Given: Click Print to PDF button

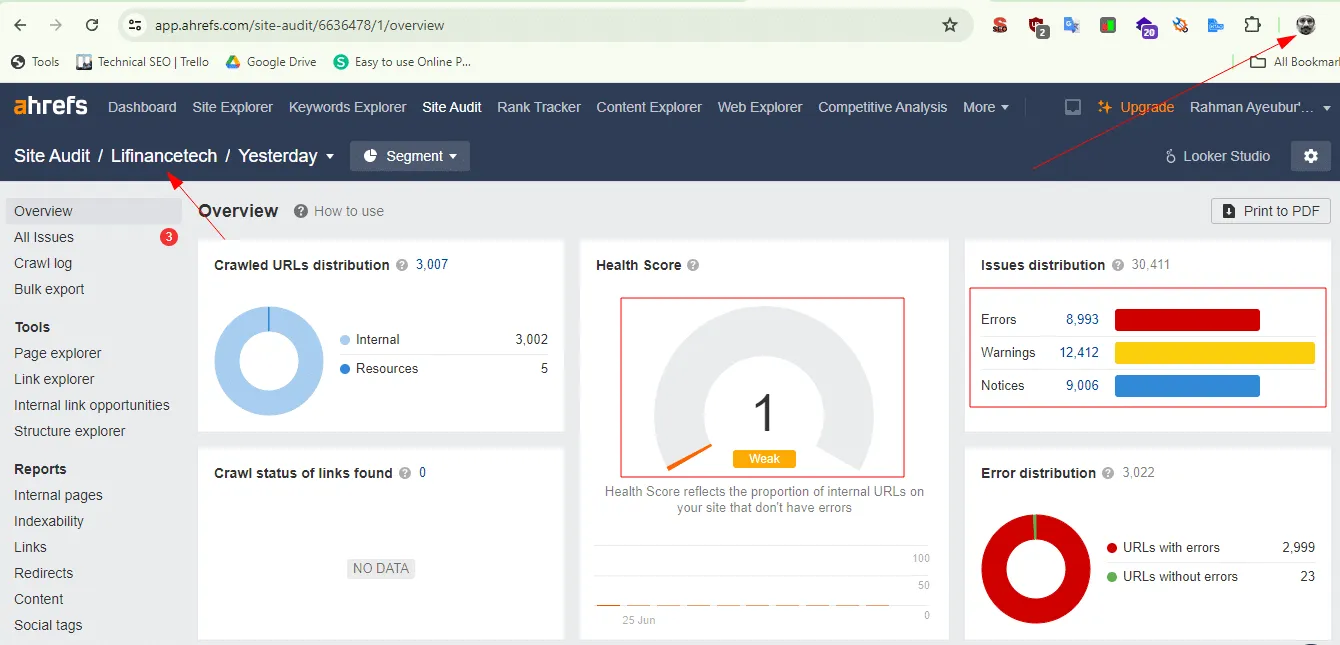Looking at the screenshot, I should tap(1271, 211).
